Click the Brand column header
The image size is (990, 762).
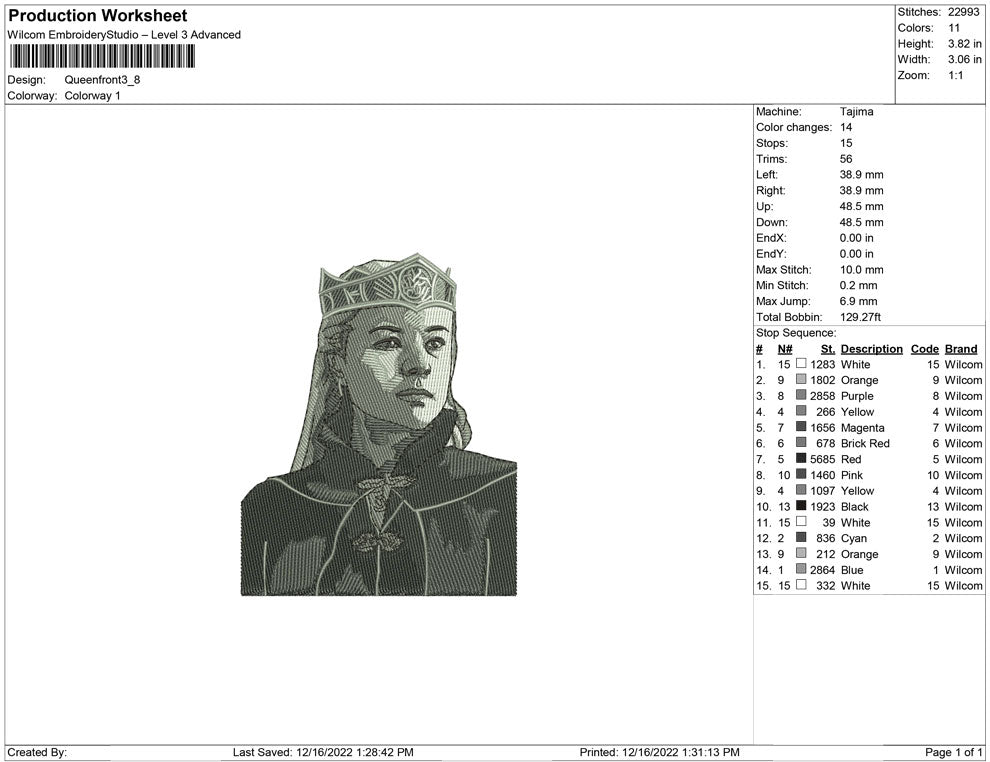coord(960,349)
